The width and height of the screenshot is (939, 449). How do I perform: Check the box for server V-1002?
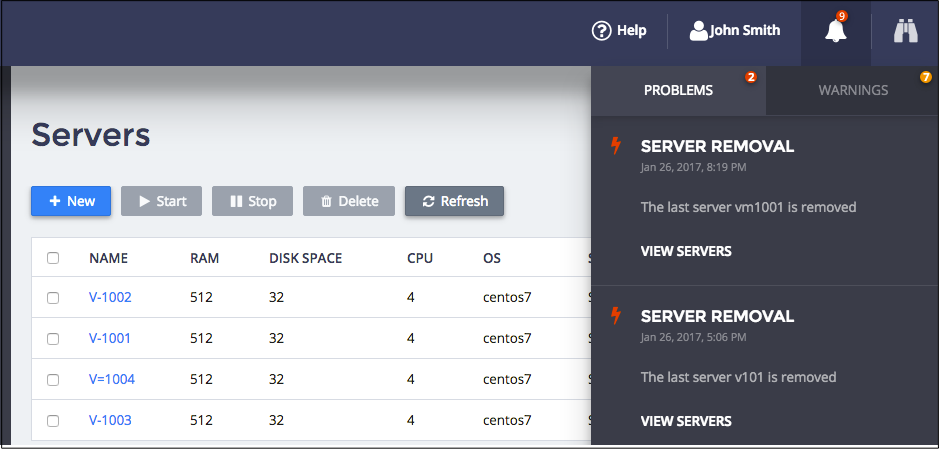(53, 298)
